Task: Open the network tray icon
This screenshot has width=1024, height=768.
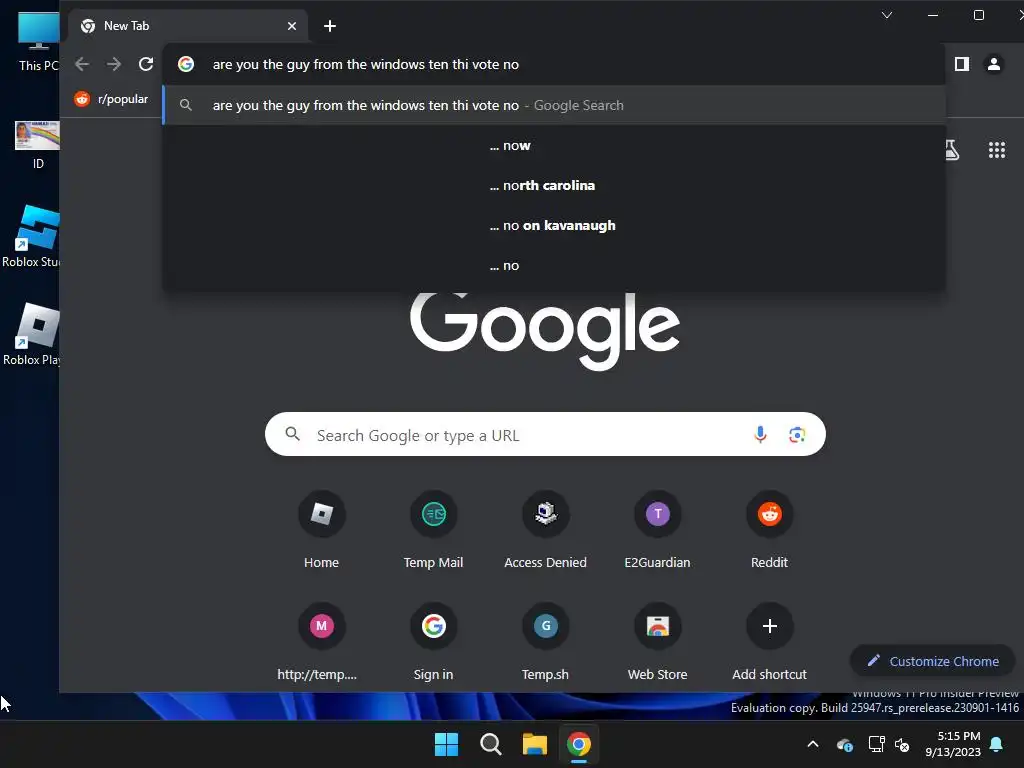Action: tap(876, 744)
